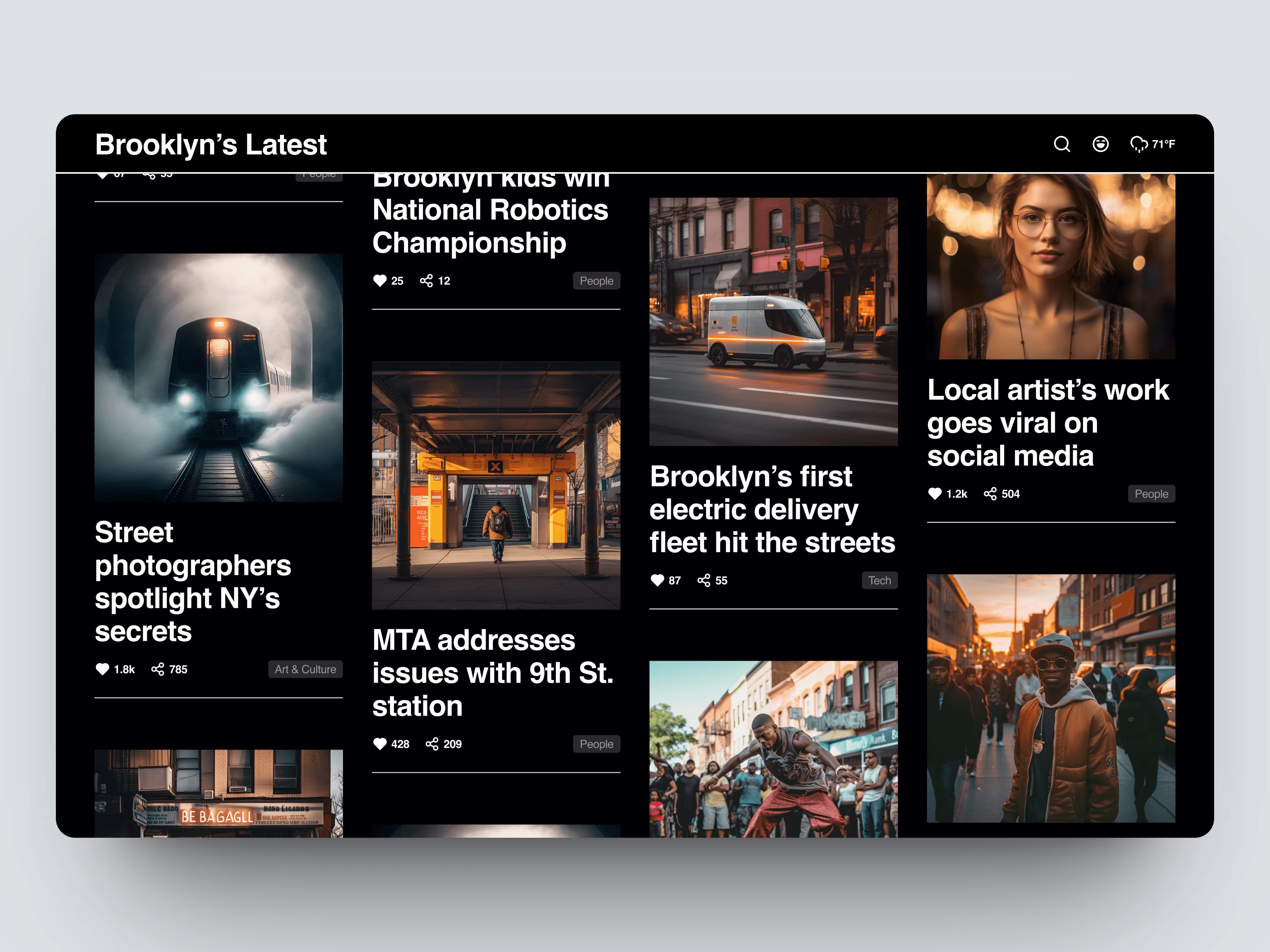Like the Local artist story

point(935,494)
